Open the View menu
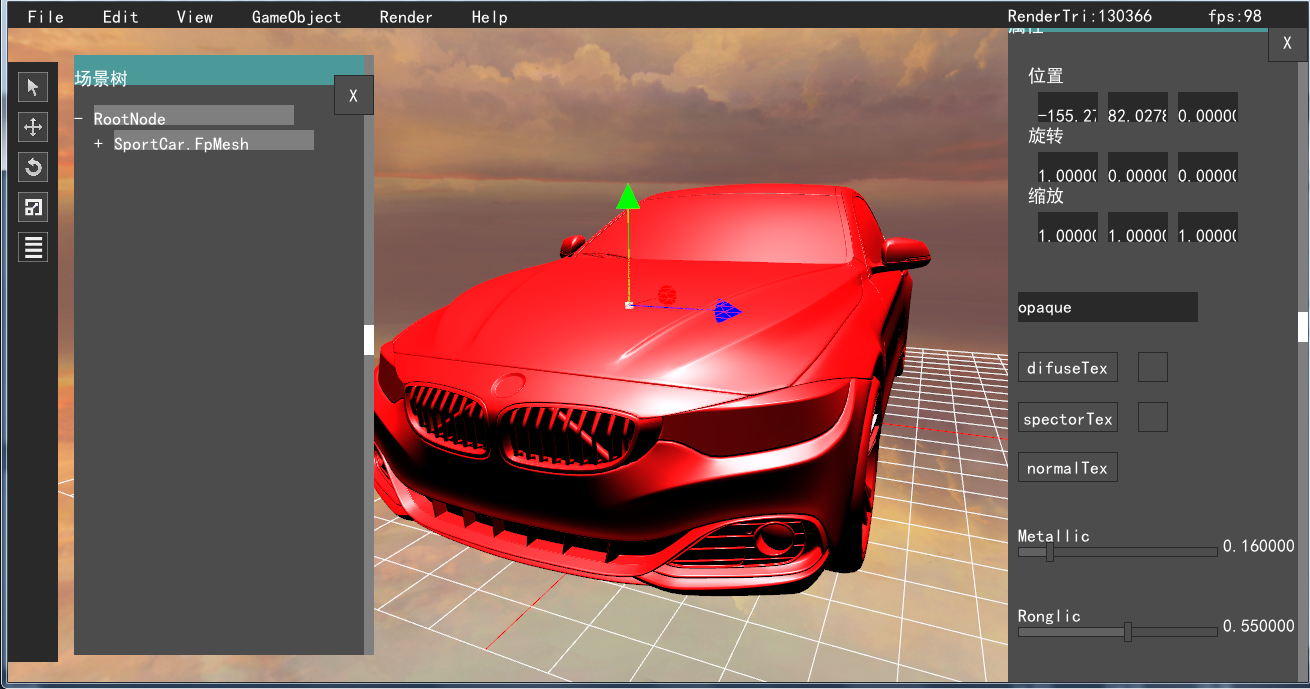This screenshot has width=1310, height=689. click(x=194, y=17)
